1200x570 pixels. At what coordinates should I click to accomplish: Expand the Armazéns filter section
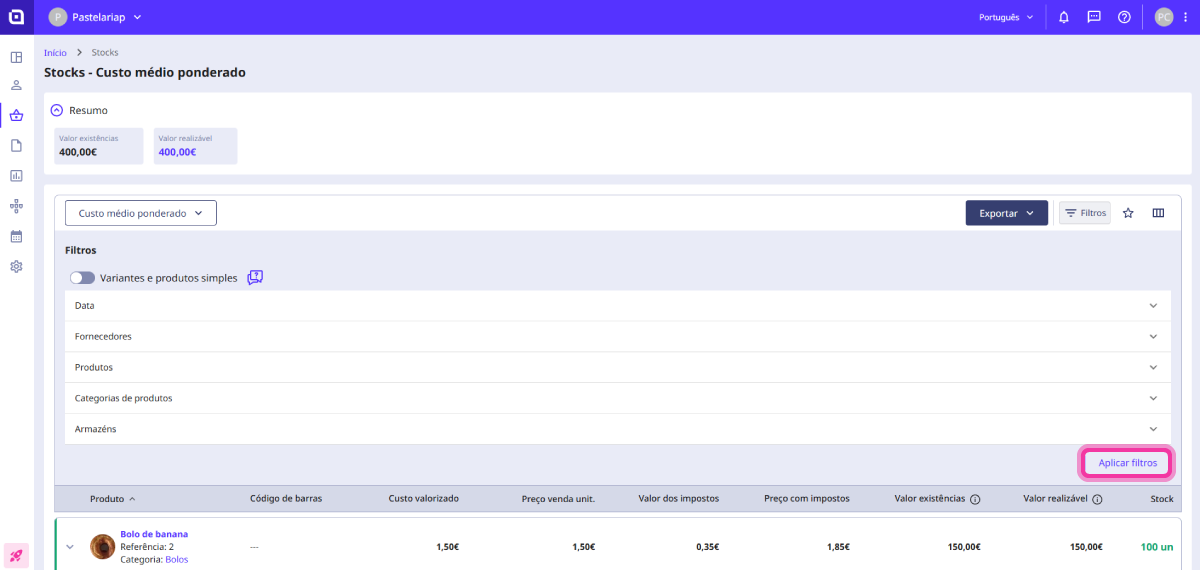pyautogui.click(x=618, y=429)
